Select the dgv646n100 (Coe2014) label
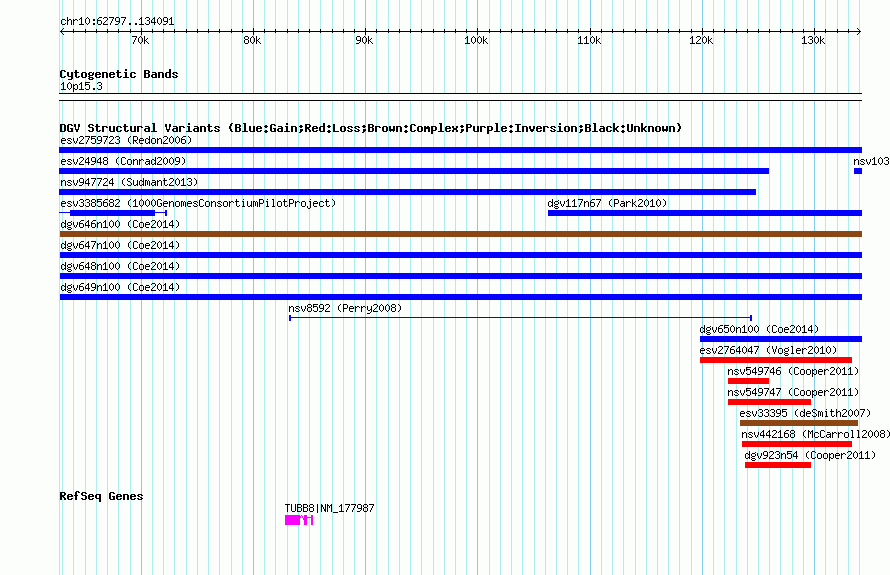This screenshot has height=575, width=890. (x=120, y=224)
